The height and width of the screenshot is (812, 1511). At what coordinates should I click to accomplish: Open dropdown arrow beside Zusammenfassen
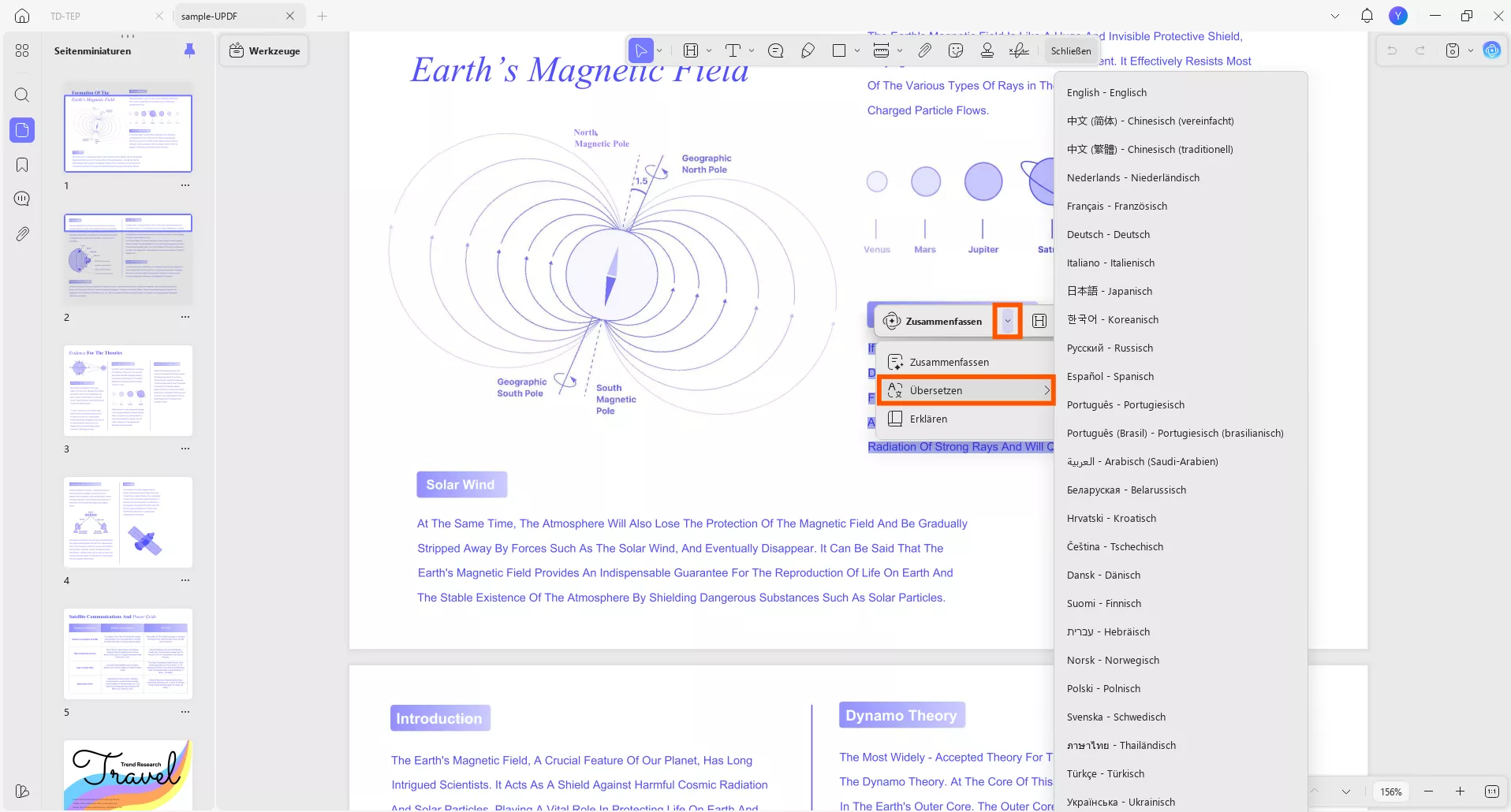(1007, 321)
